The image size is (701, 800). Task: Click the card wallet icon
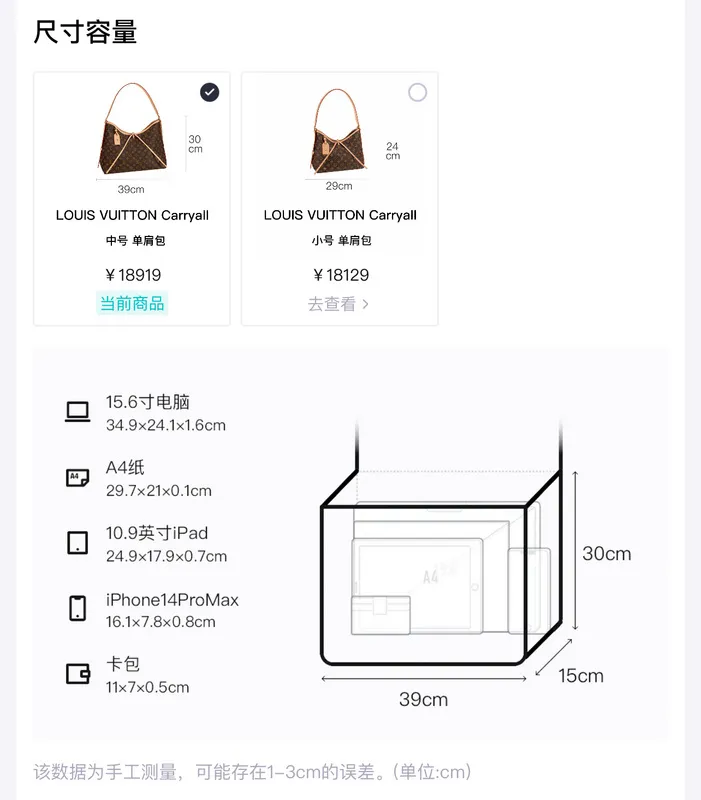(78, 673)
